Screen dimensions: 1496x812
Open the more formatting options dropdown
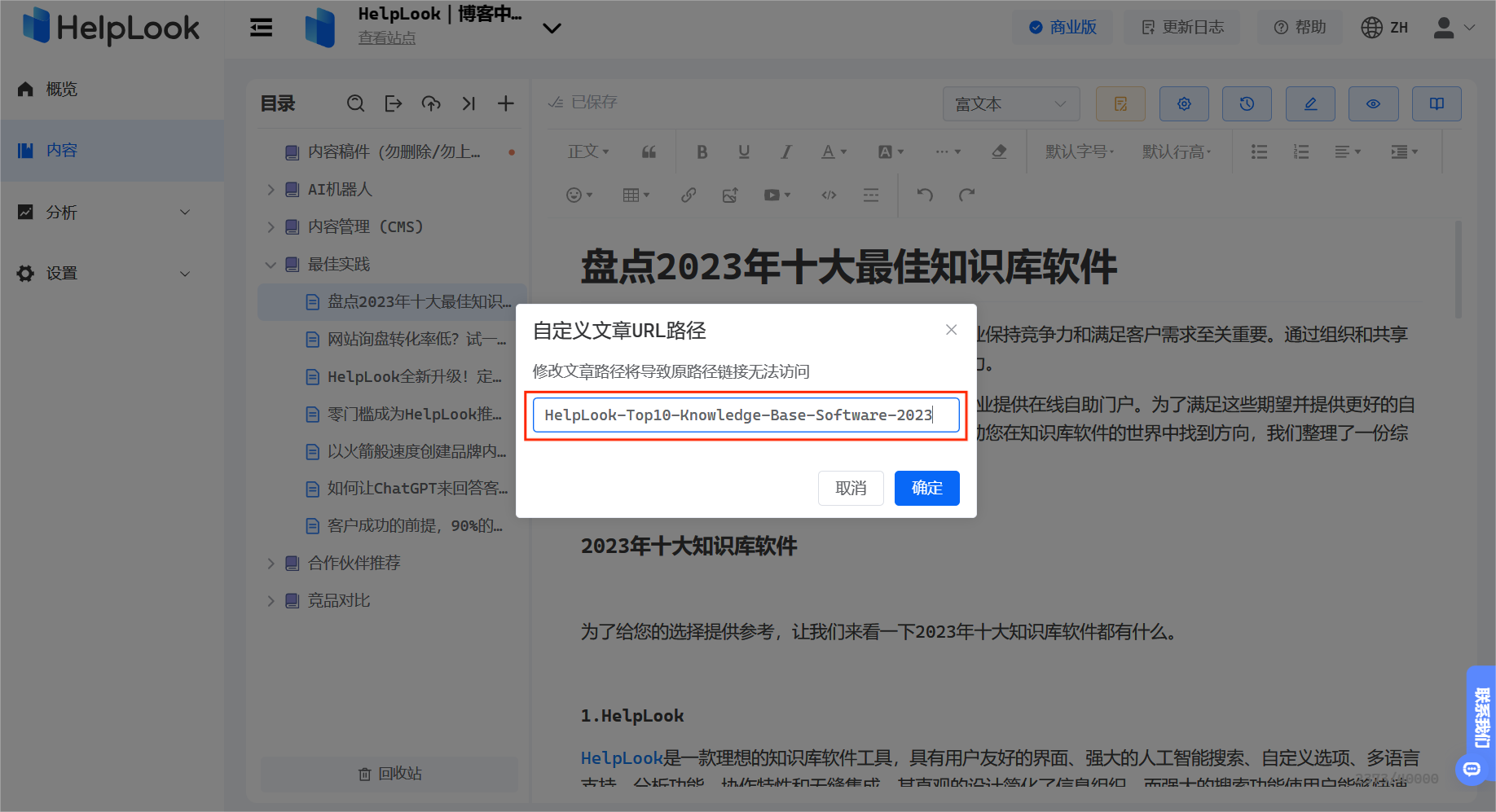coord(948,151)
